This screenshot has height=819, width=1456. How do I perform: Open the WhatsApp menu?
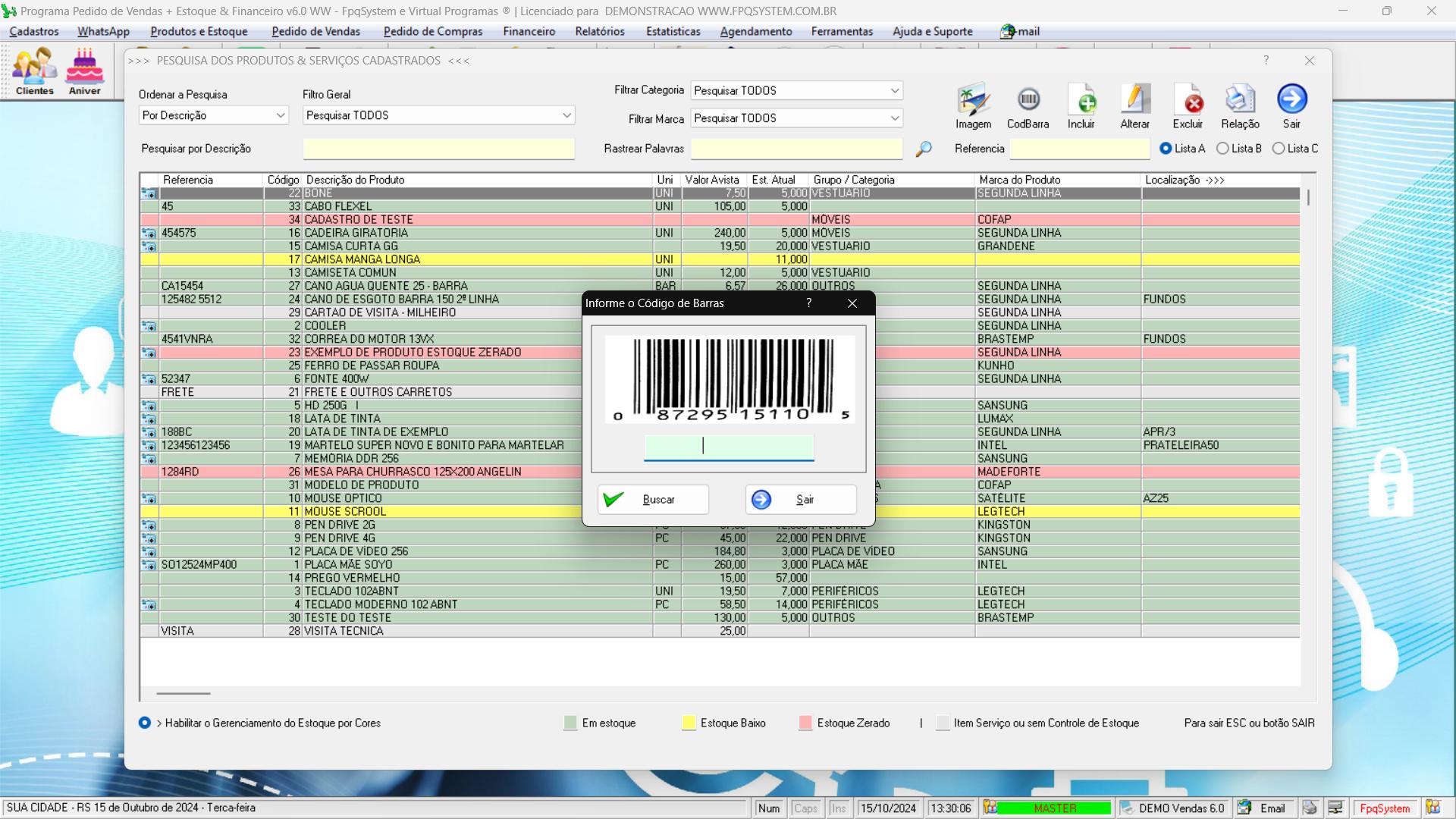[x=103, y=31]
